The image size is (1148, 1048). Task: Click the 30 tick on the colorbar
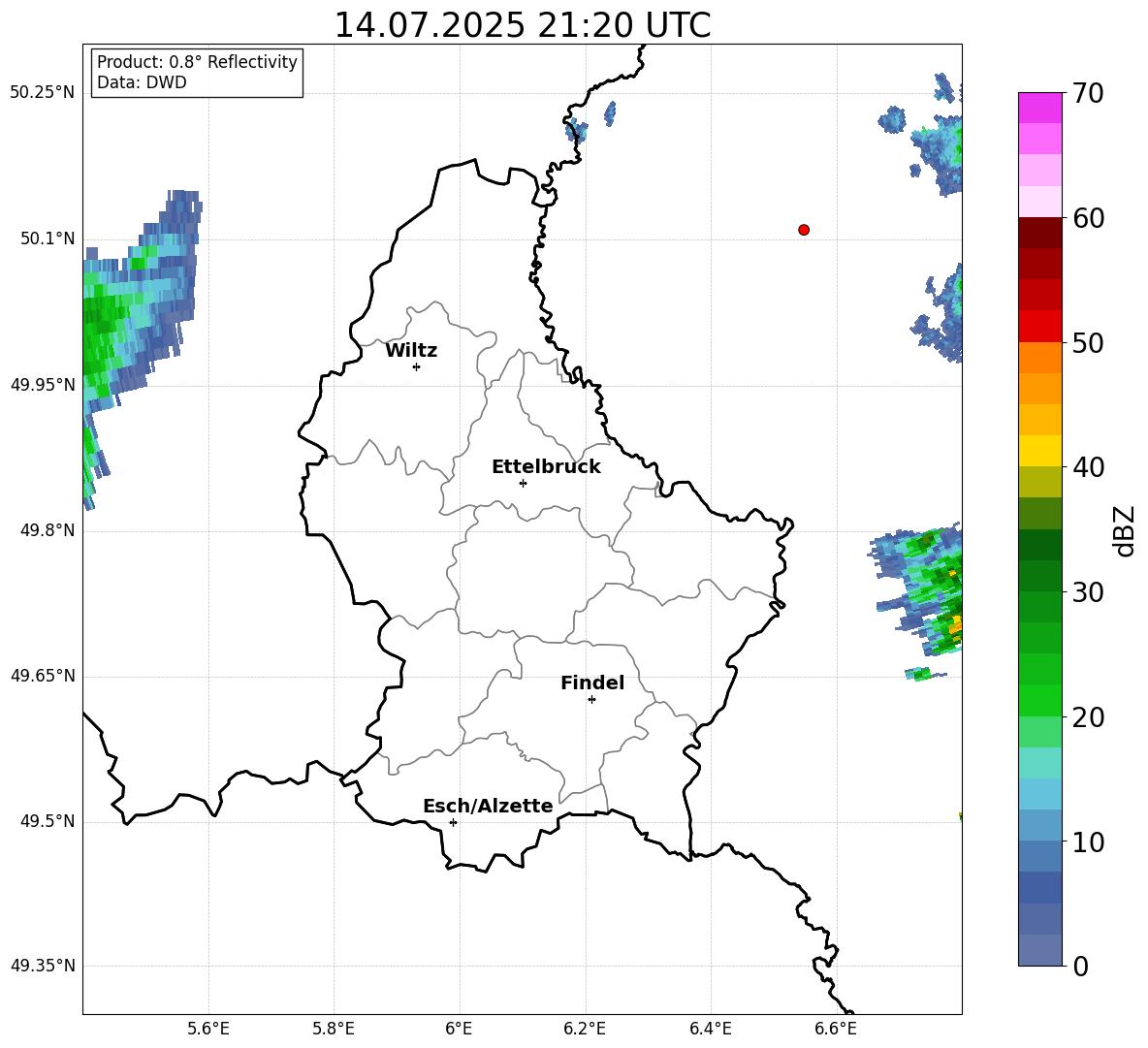click(x=1087, y=592)
